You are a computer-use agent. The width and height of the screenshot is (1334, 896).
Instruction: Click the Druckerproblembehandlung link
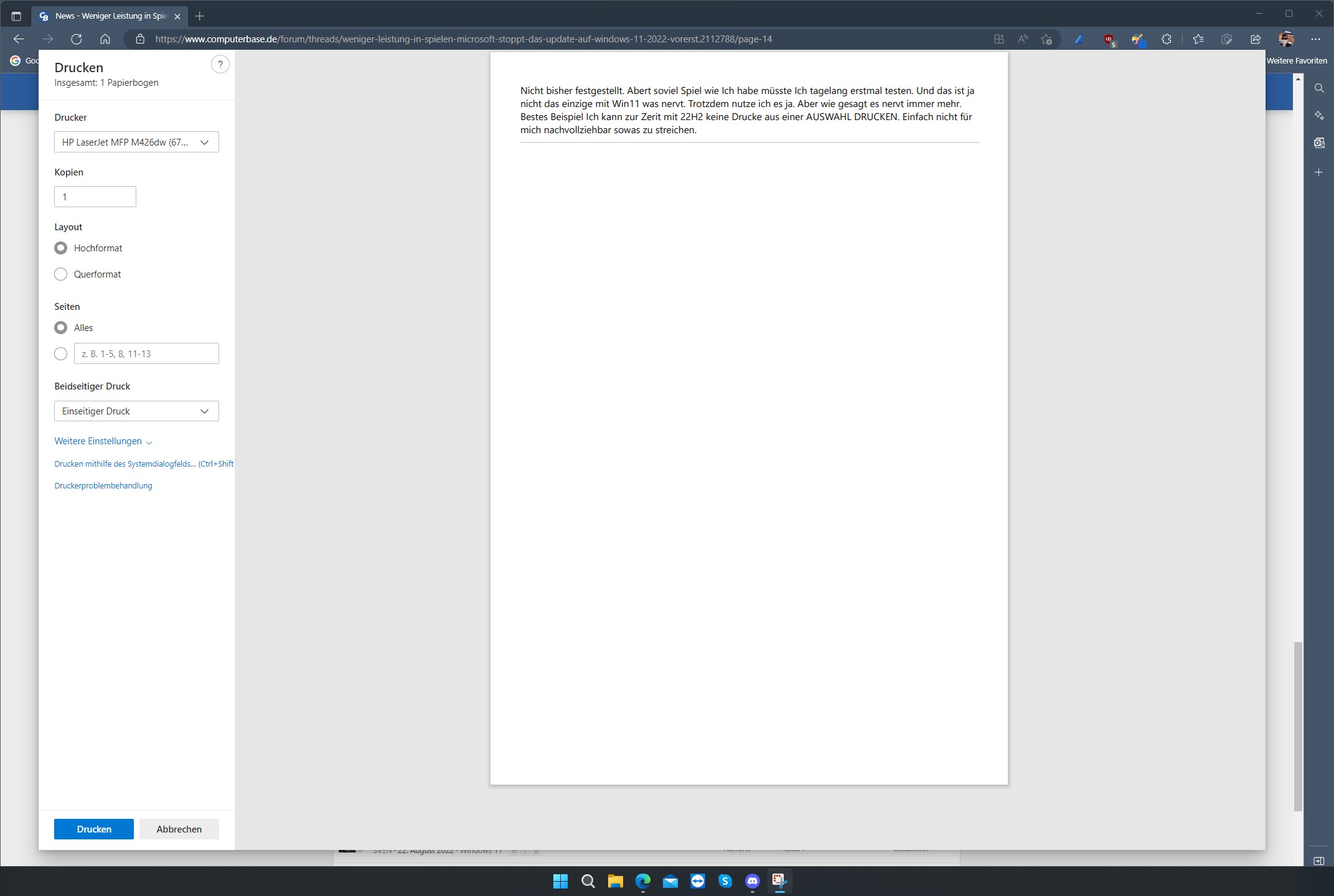[x=103, y=486]
